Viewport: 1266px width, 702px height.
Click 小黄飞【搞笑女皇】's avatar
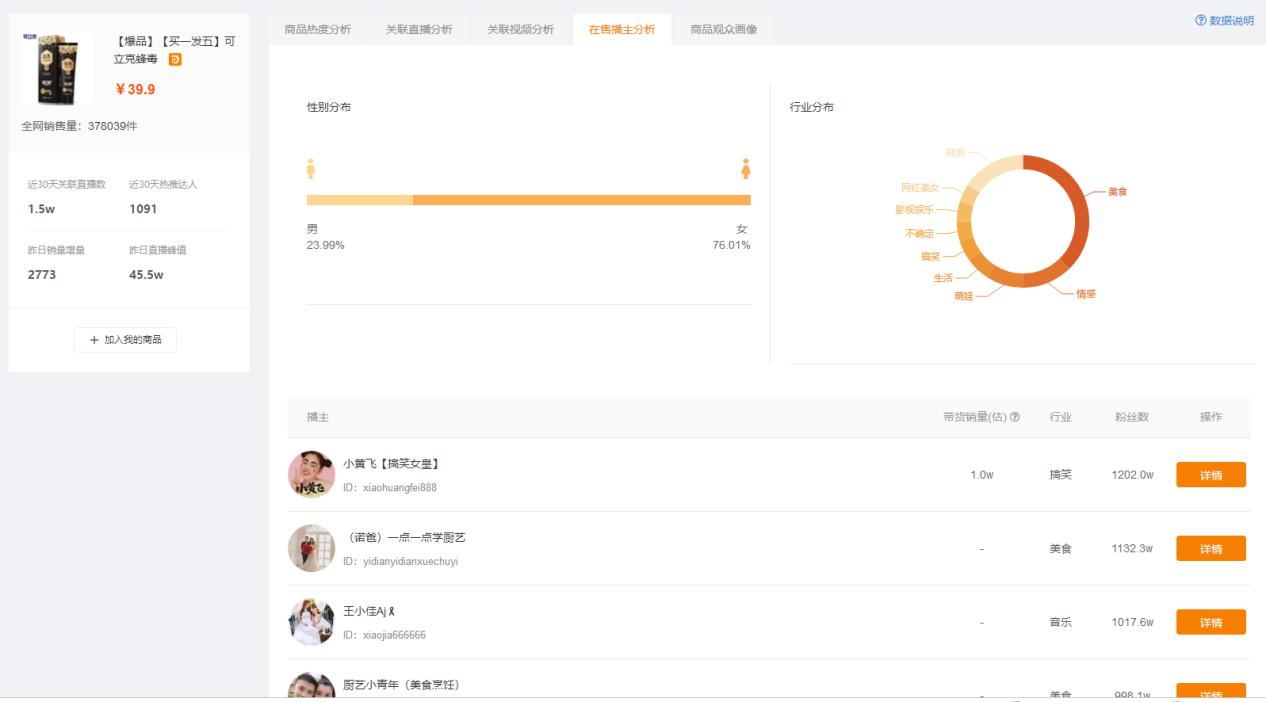point(313,472)
